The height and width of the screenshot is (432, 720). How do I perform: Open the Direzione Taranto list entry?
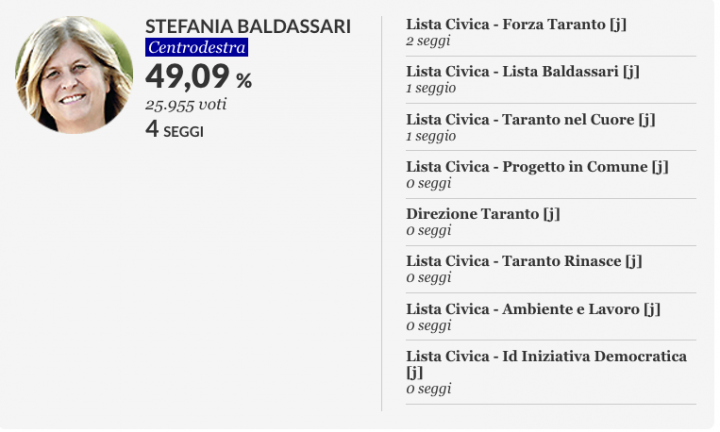pyautogui.click(x=483, y=214)
